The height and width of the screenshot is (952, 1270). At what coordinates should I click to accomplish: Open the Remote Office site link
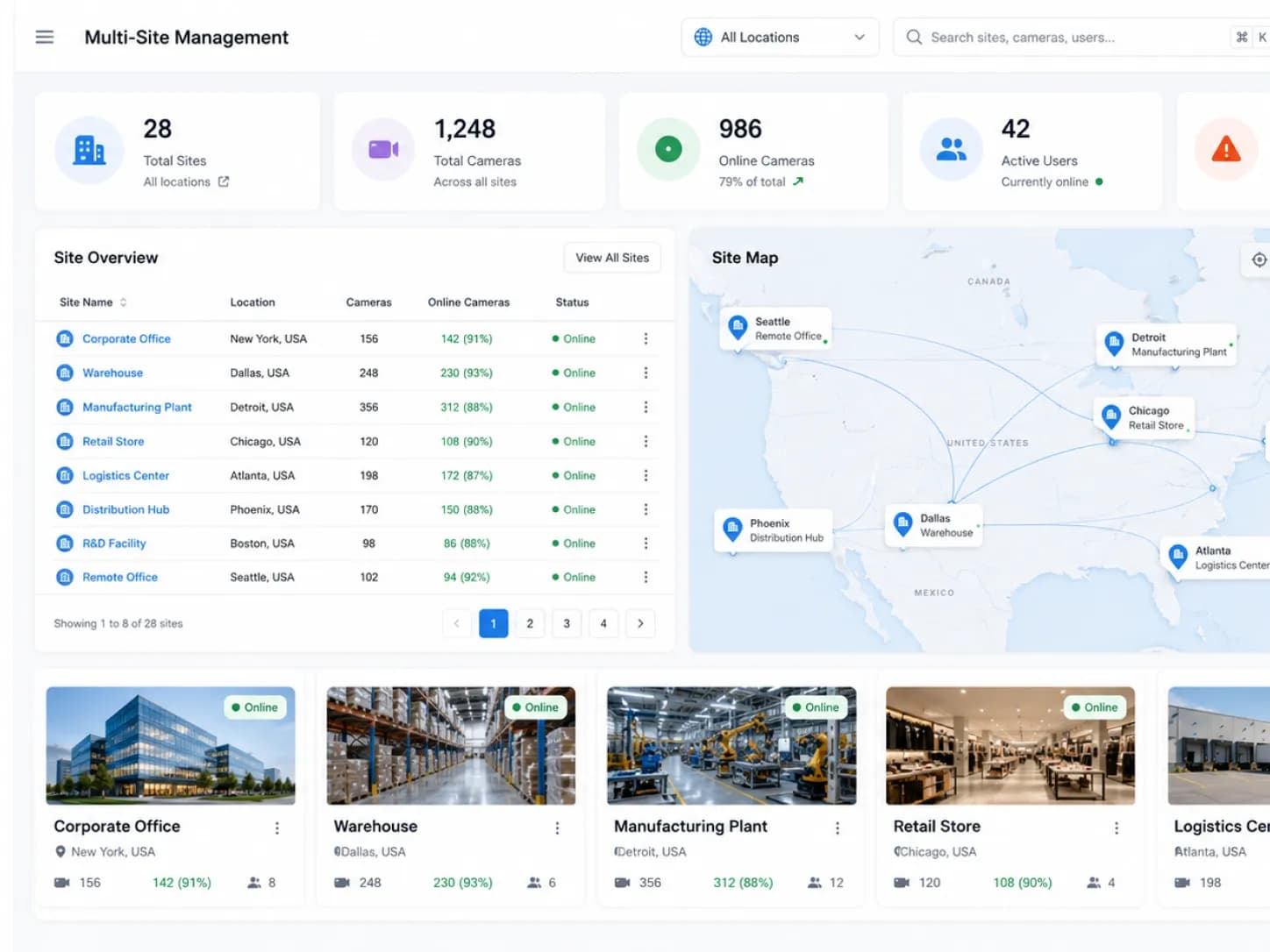click(120, 577)
